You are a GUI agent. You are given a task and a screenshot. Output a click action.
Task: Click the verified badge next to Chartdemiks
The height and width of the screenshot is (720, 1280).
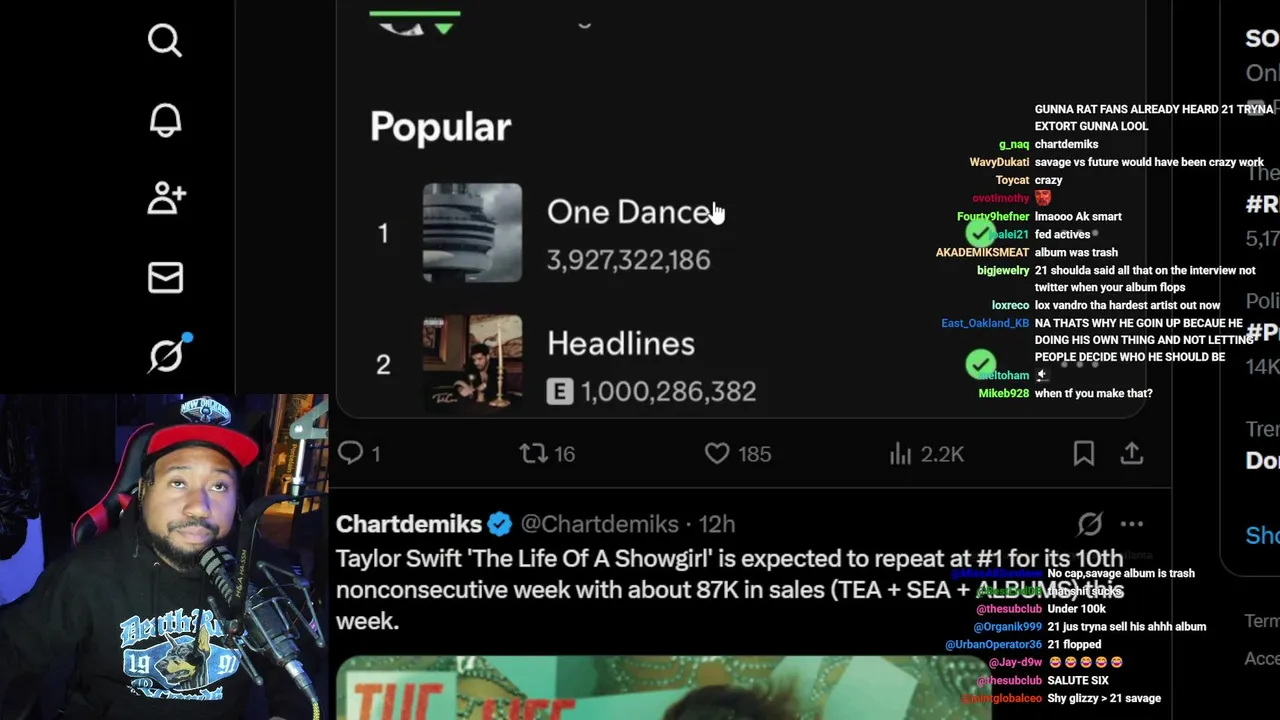point(500,524)
